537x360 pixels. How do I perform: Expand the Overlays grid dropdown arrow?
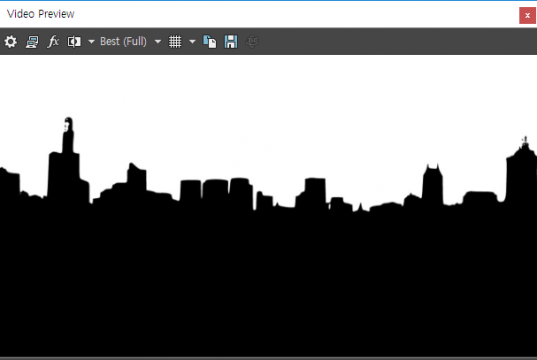192,42
